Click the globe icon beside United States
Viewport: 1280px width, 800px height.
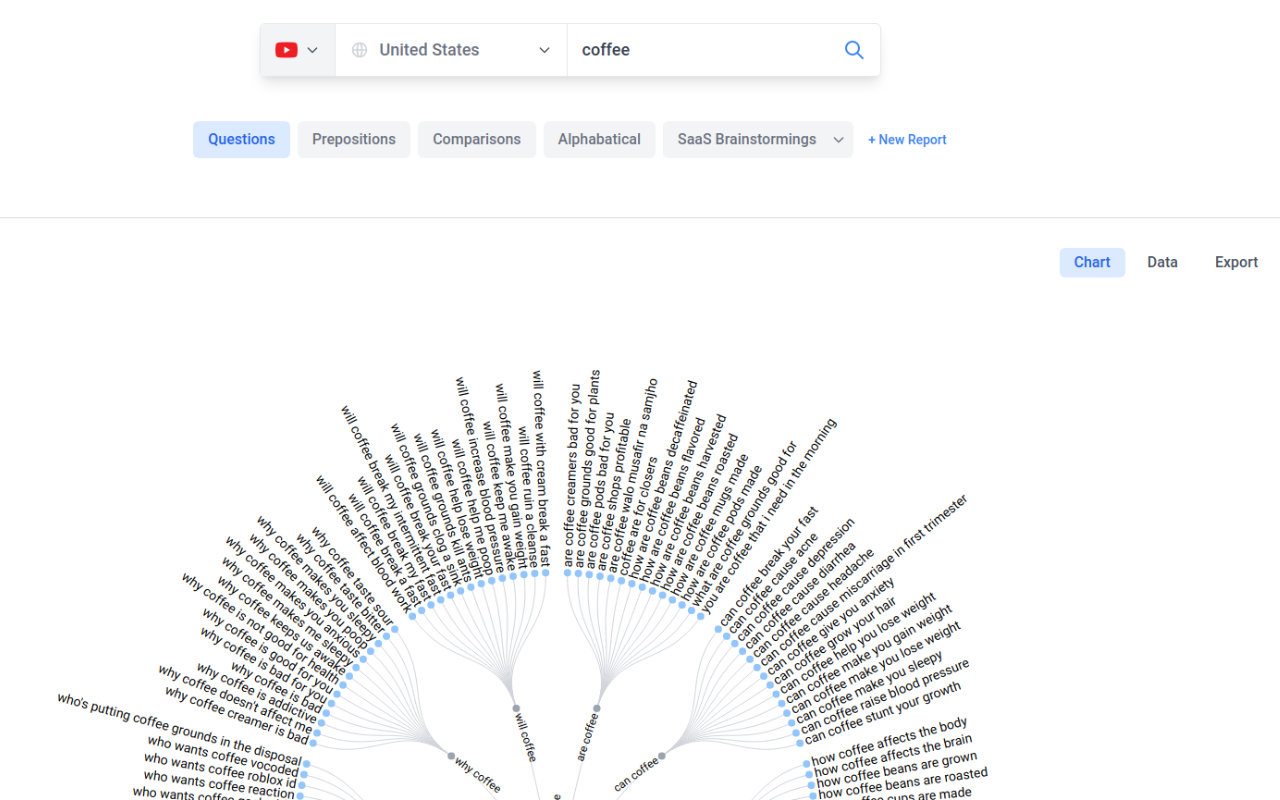pyautogui.click(x=359, y=50)
